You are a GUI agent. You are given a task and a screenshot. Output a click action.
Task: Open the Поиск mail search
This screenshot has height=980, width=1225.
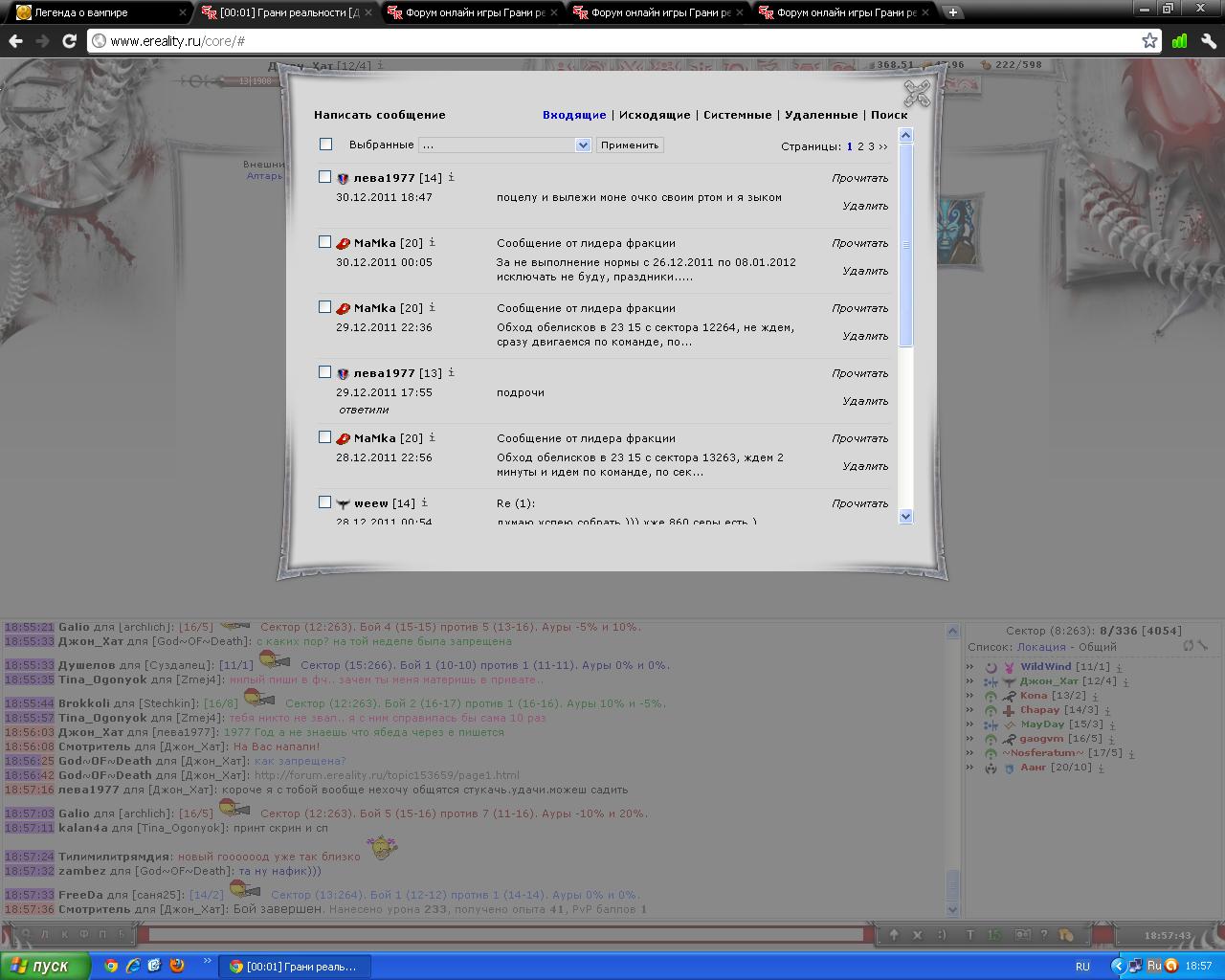889,115
